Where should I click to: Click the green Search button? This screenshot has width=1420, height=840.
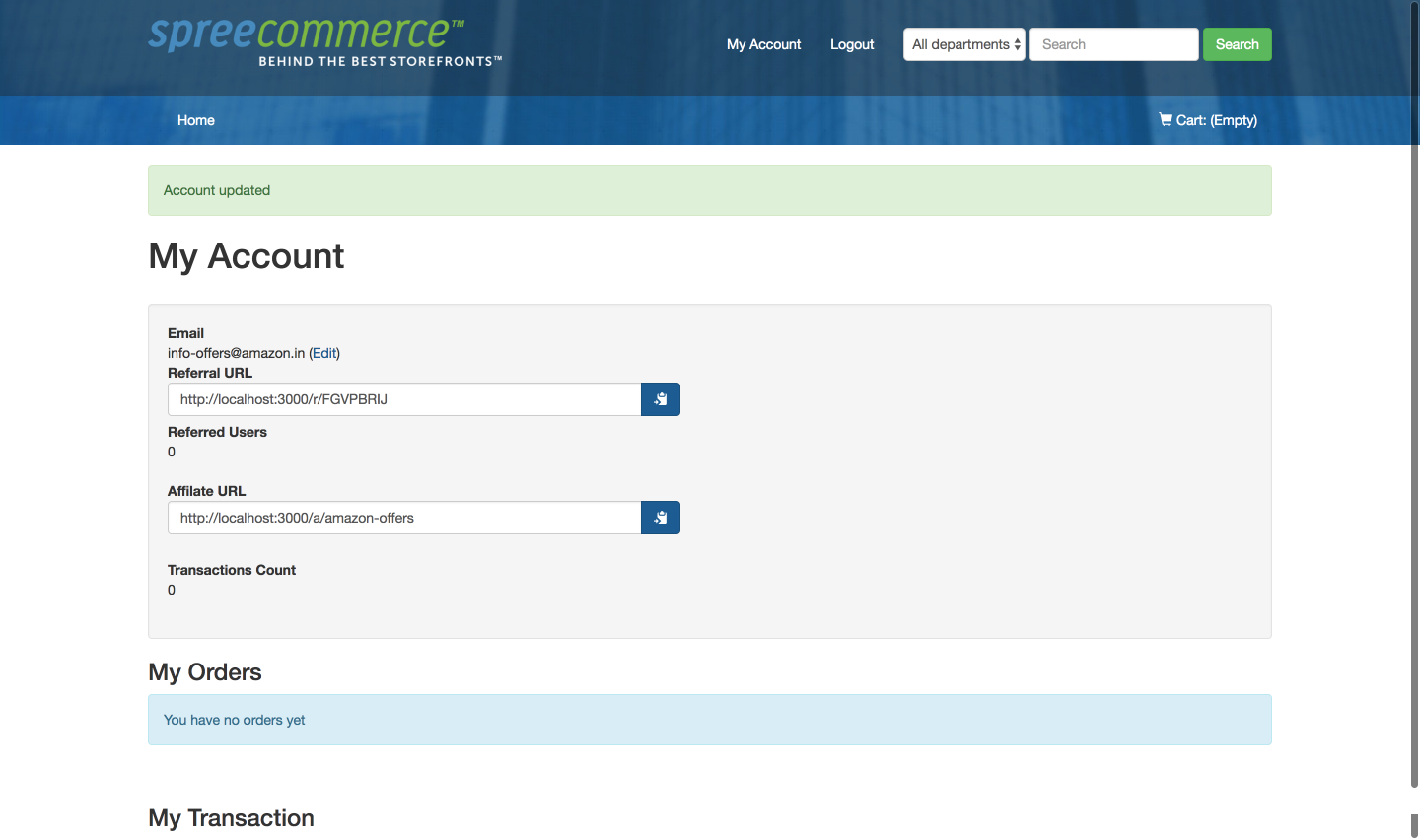click(x=1238, y=44)
